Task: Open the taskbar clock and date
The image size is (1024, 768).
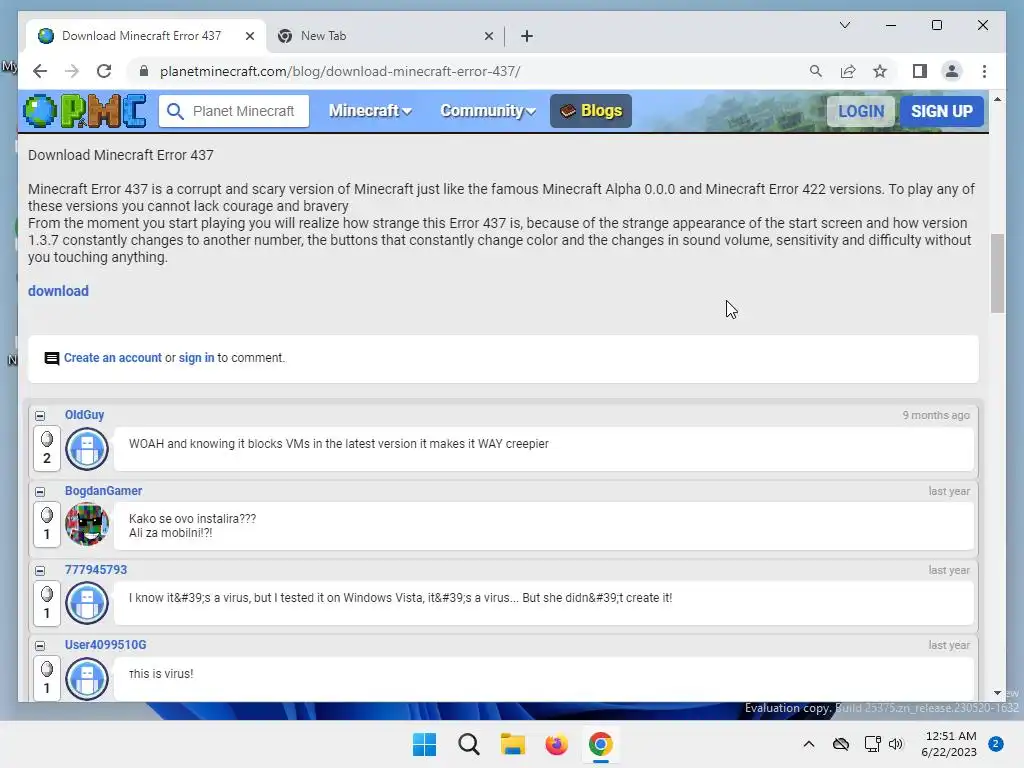Action: pyautogui.click(x=949, y=744)
